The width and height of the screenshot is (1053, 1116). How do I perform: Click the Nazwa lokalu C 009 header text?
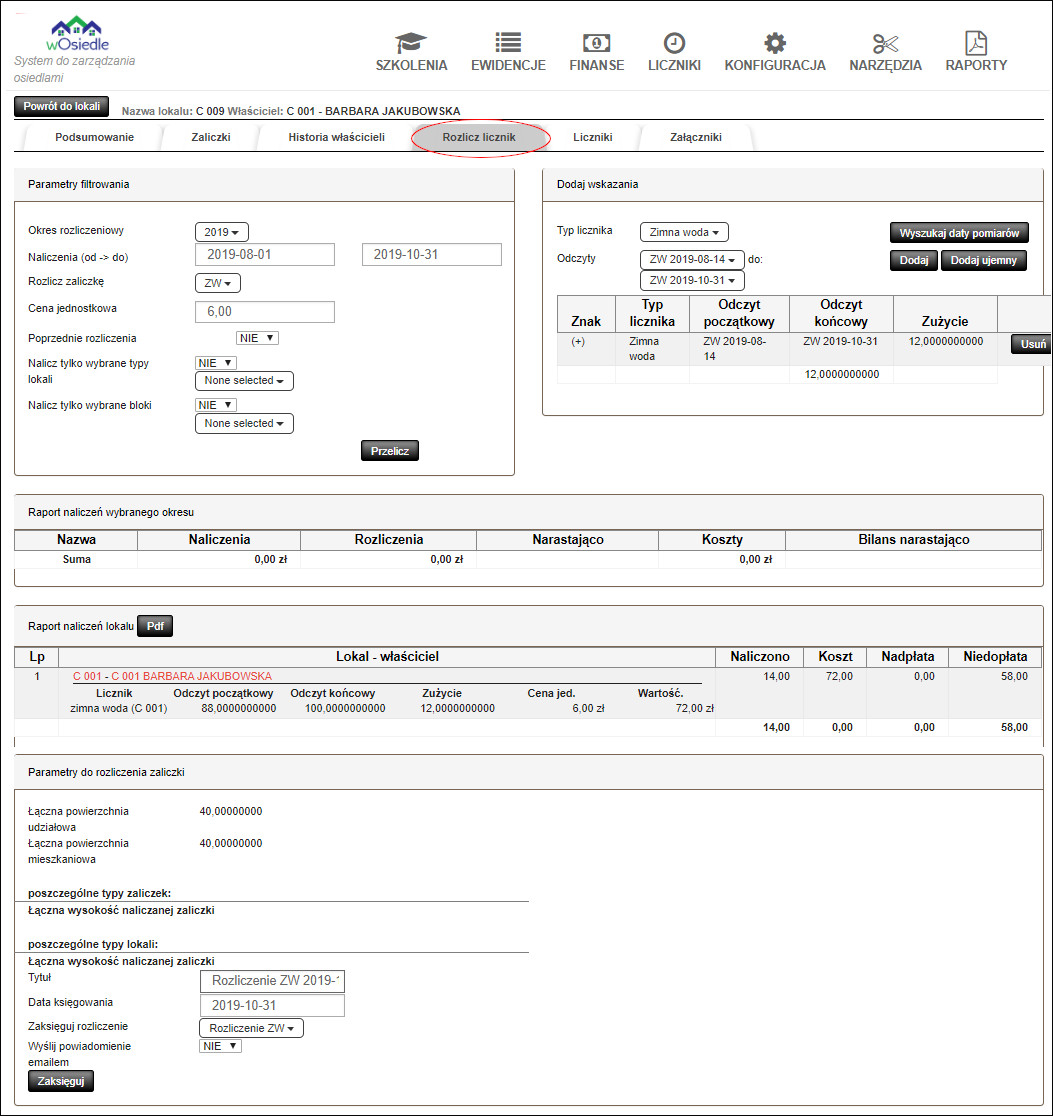click(x=173, y=111)
